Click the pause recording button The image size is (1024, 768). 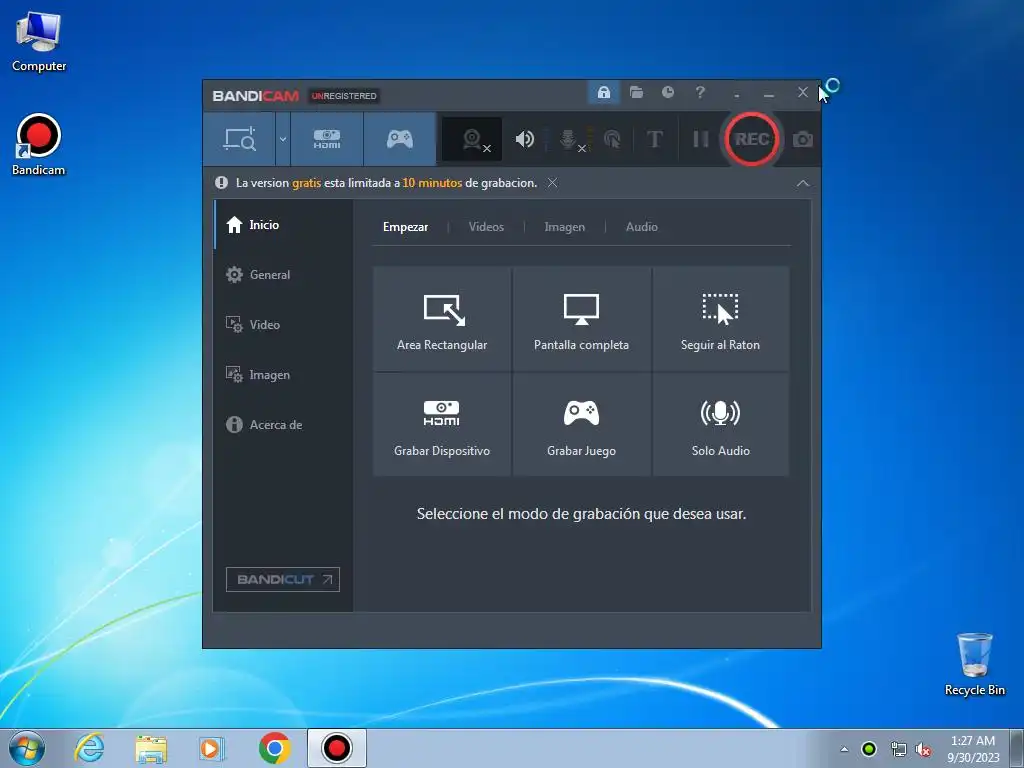click(700, 139)
